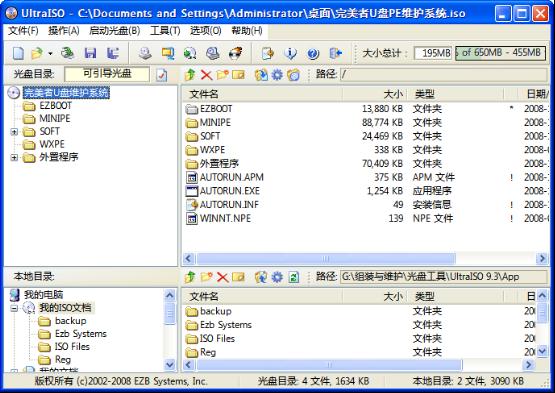555x393 pixels.
Task: Click the red X delete icon in the local pane
Action: click(222, 277)
